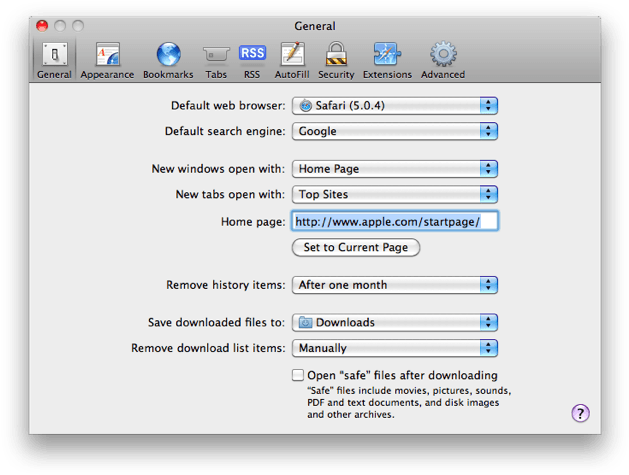The width and height of the screenshot is (629, 475).
Task: Open the Save downloaded files to dropdown
Action: coord(395,323)
